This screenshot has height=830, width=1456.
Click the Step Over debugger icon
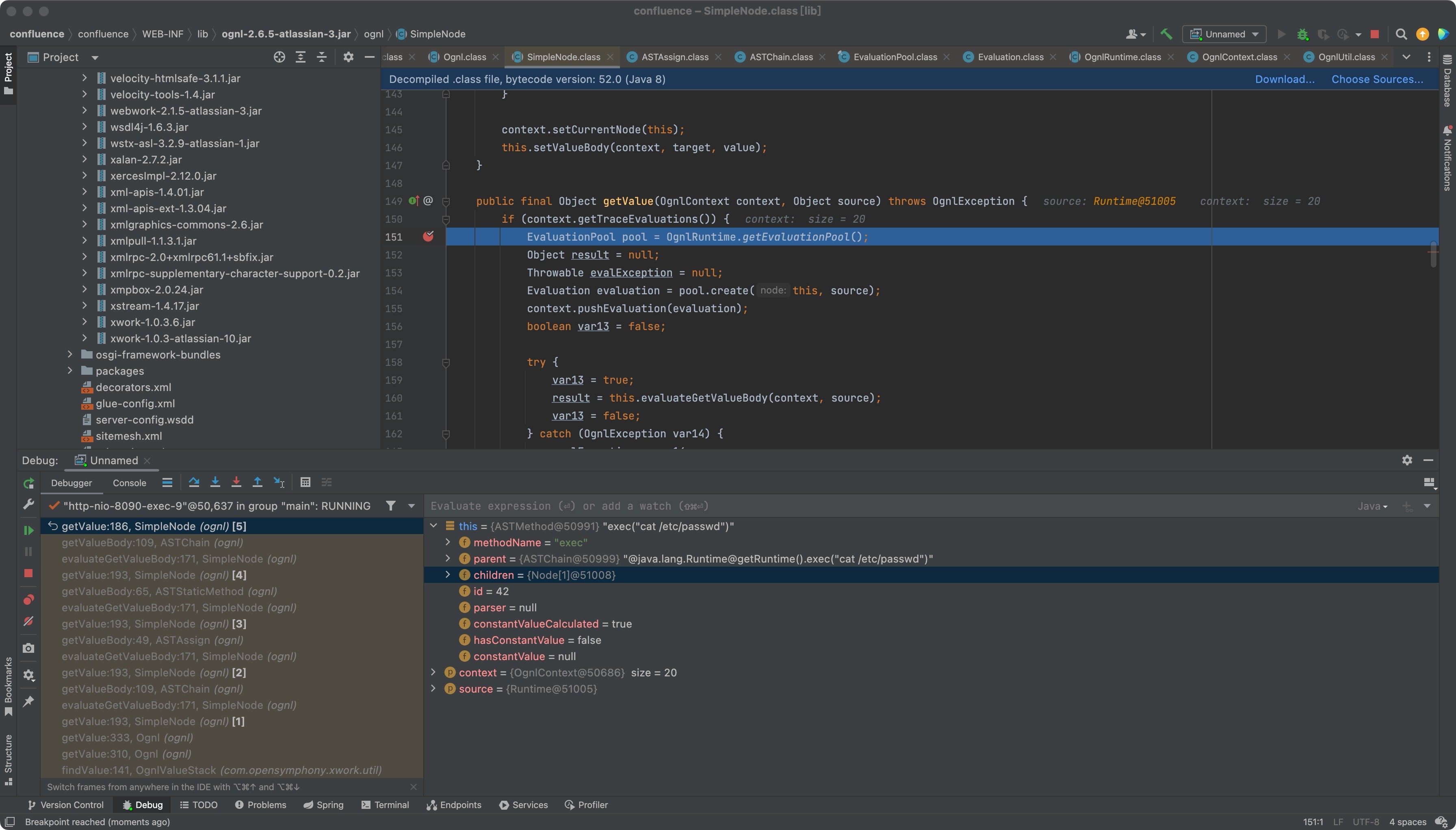(194, 482)
